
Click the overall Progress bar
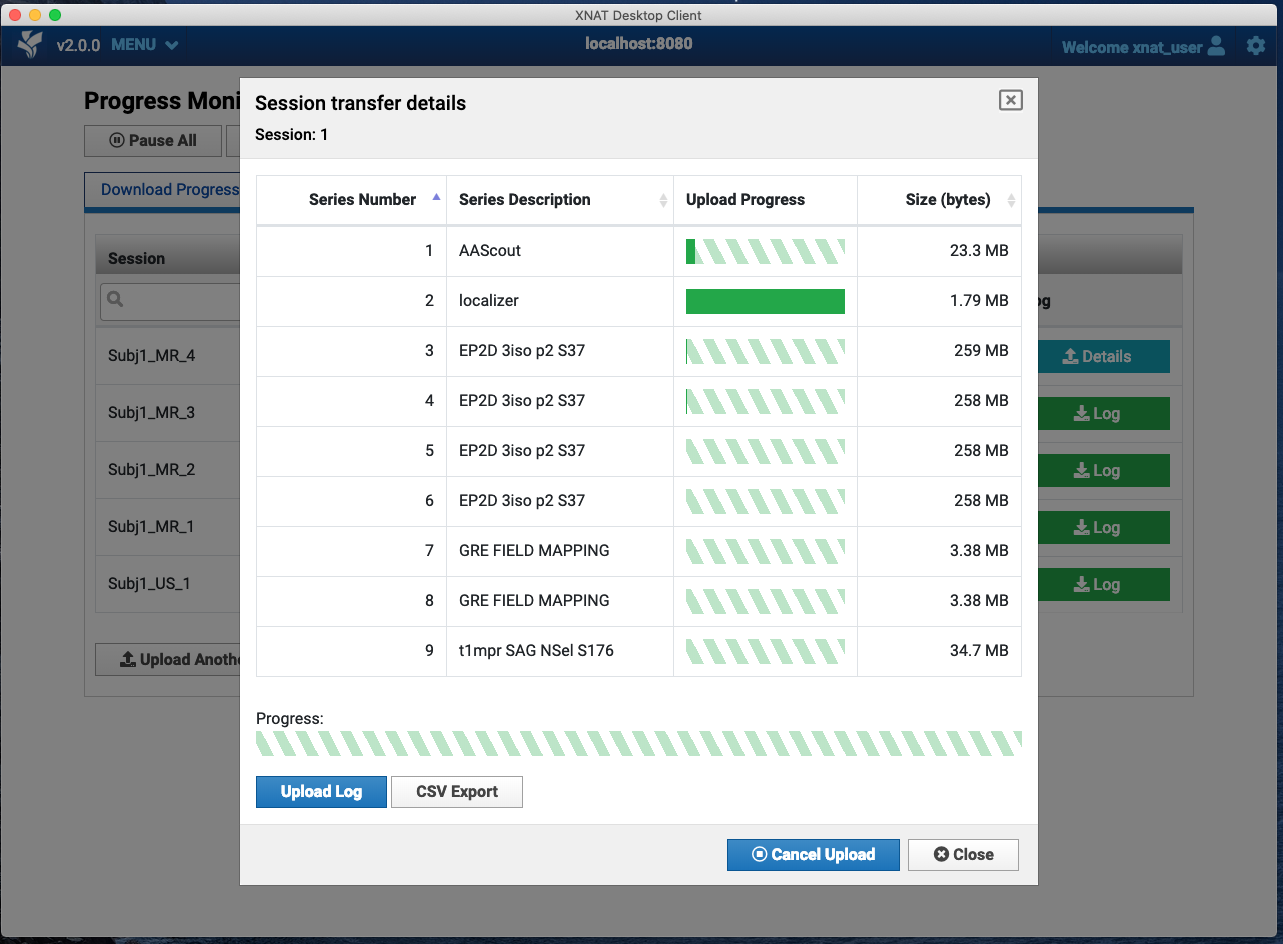tap(638, 744)
